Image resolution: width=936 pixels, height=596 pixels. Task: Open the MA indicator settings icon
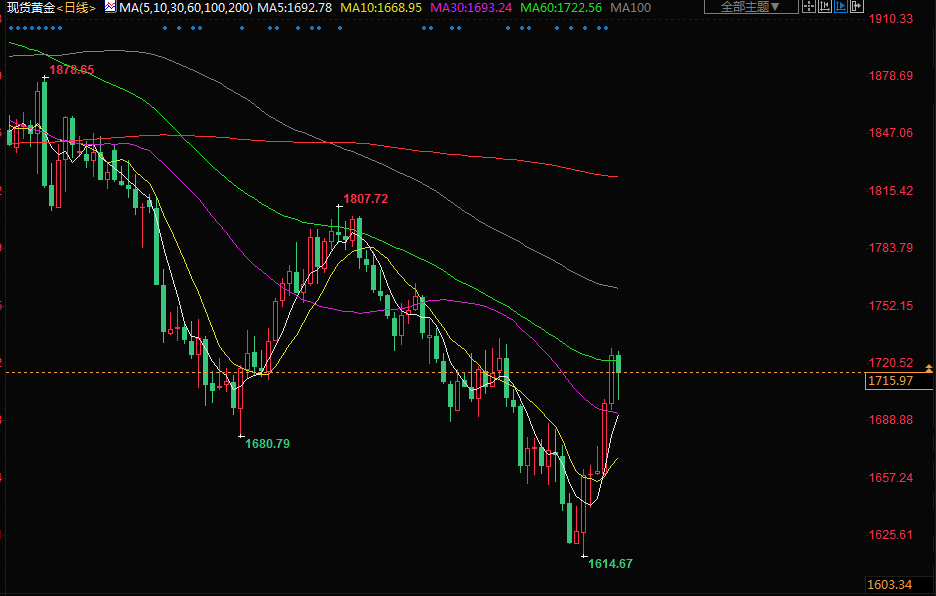(109, 7)
